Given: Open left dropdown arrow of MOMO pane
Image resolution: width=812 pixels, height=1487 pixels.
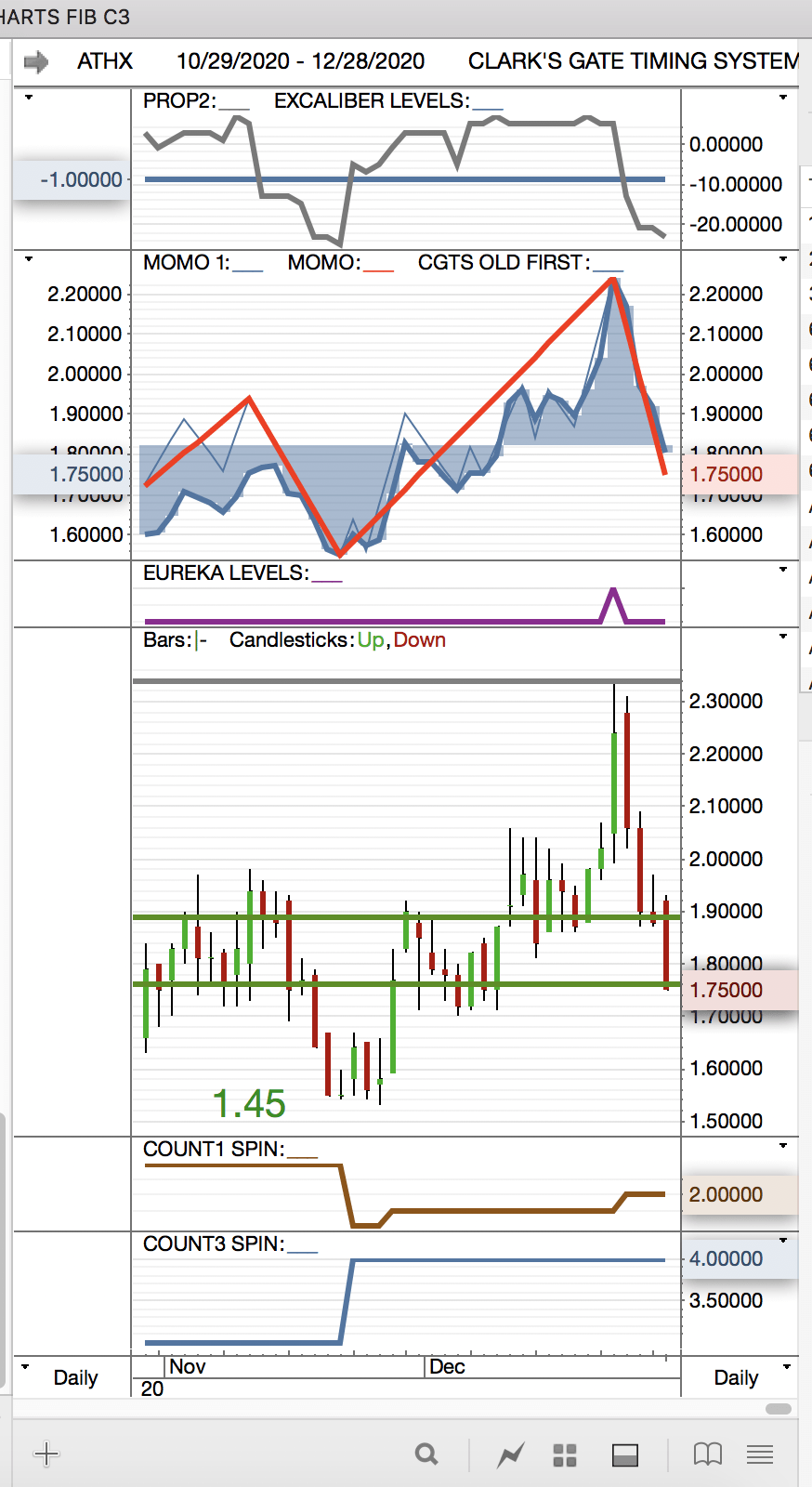Looking at the screenshot, I should point(29,259).
